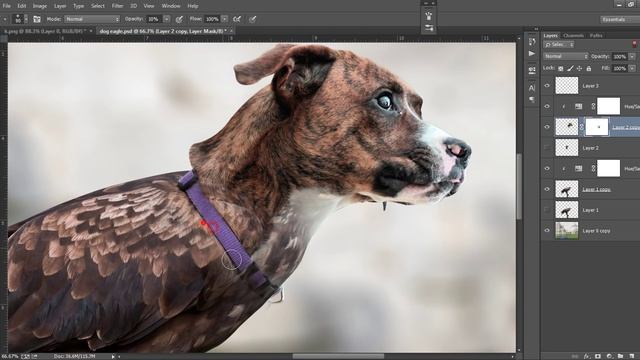Create a new group folder icon

tap(620, 356)
